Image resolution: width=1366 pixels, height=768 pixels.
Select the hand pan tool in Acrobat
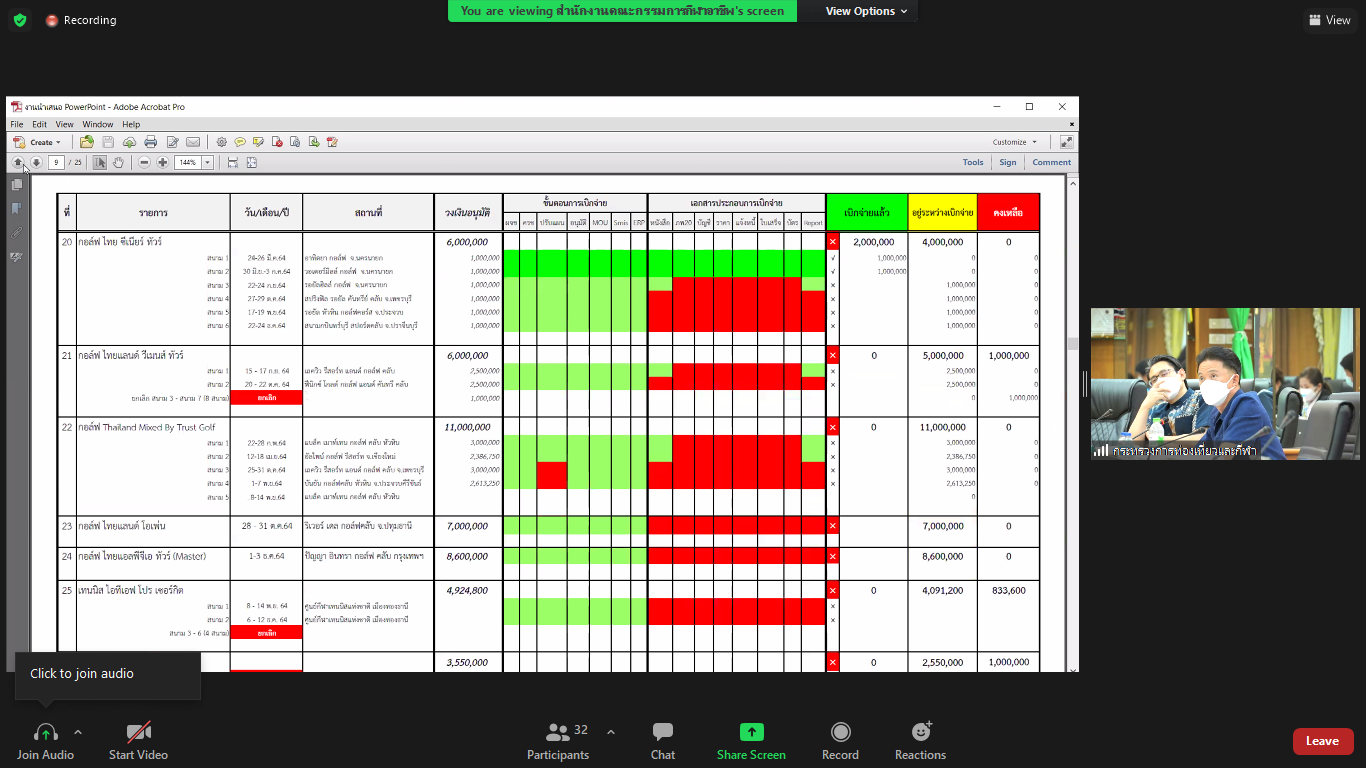pyautogui.click(x=118, y=162)
